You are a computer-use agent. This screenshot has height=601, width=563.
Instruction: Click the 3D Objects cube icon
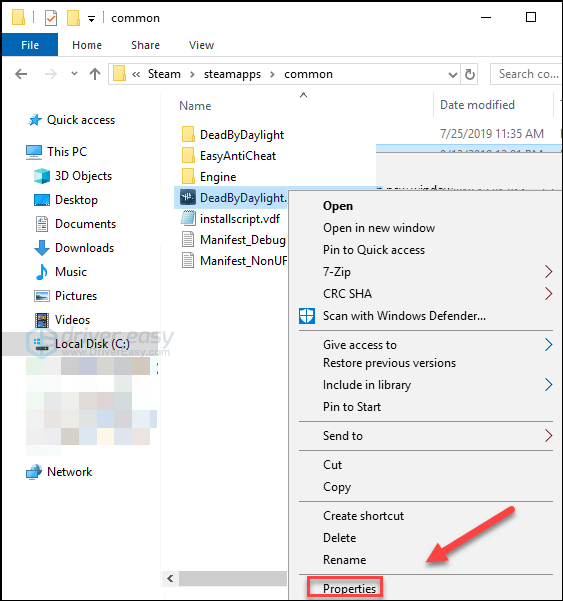[42, 176]
